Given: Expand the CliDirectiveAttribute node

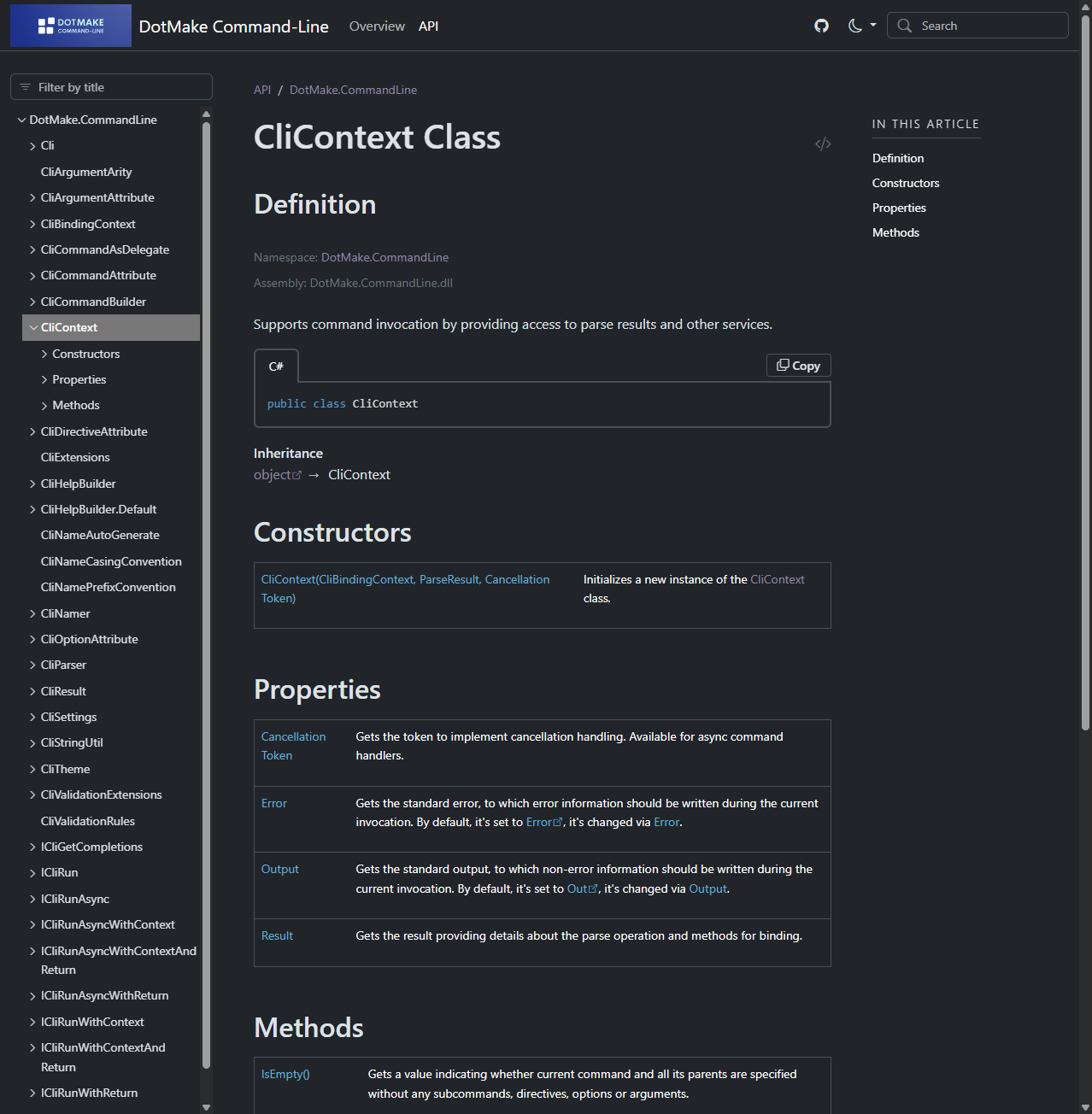Looking at the screenshot, I should pyautogui.click(x=32, y=431).
